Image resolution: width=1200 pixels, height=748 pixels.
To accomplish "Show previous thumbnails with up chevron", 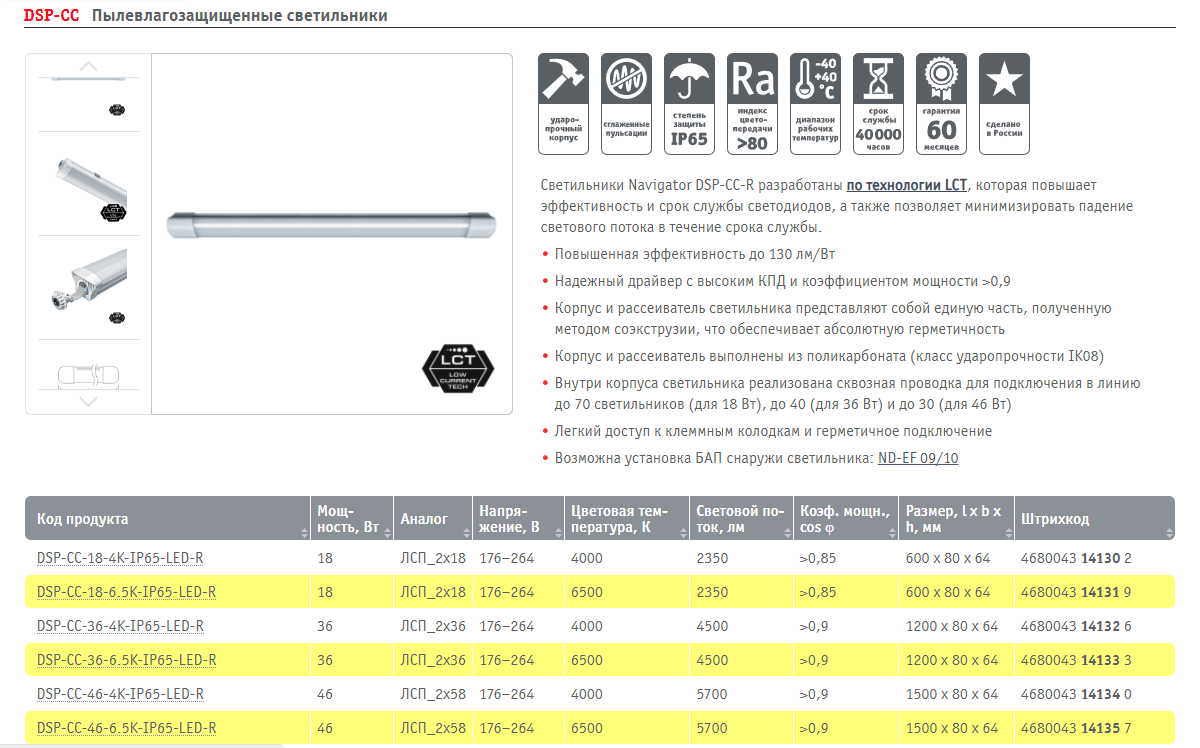I will tap(88, 66).
